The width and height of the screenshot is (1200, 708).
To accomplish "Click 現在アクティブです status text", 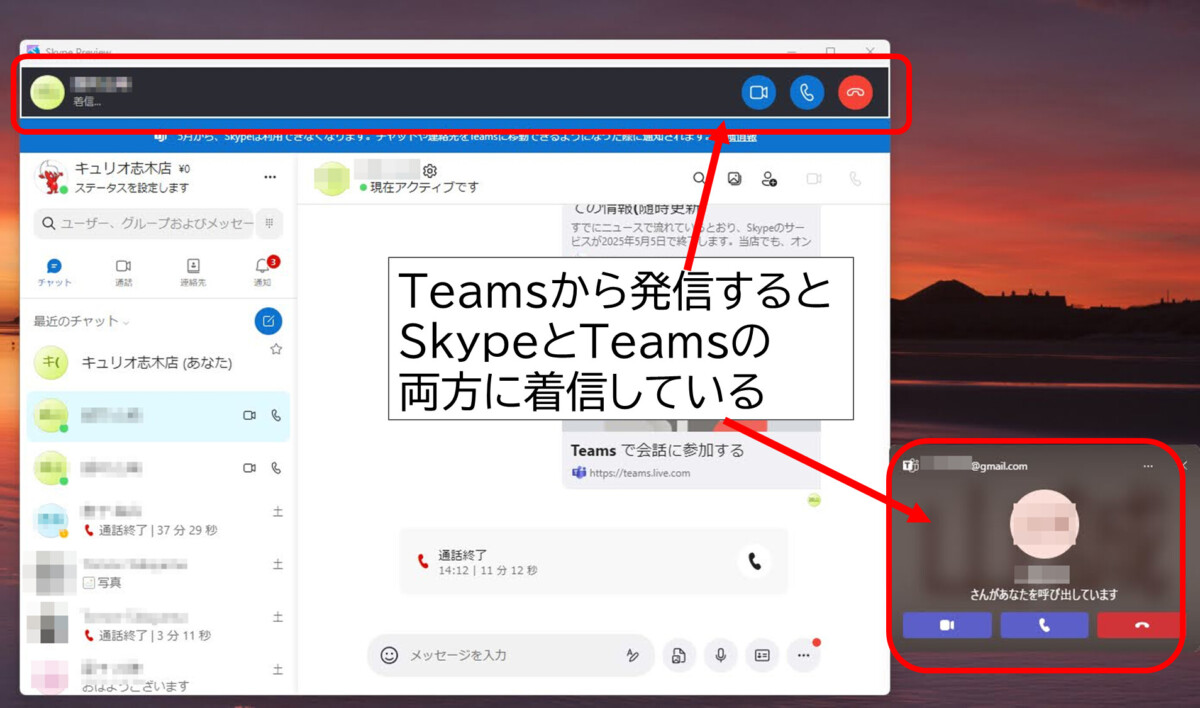I will click(424, 187).
